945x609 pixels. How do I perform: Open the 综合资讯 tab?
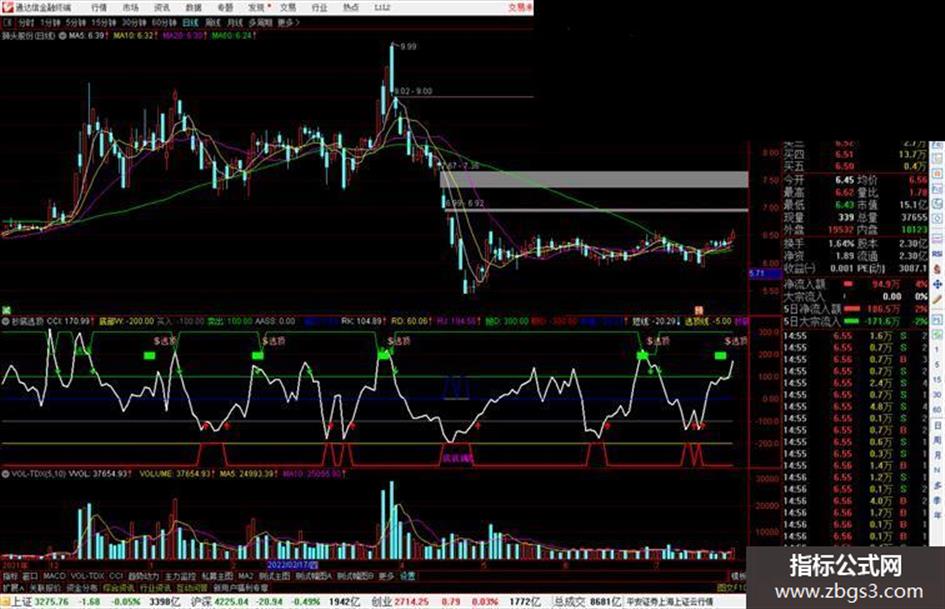pyautogui.click(x=118, y=587)
